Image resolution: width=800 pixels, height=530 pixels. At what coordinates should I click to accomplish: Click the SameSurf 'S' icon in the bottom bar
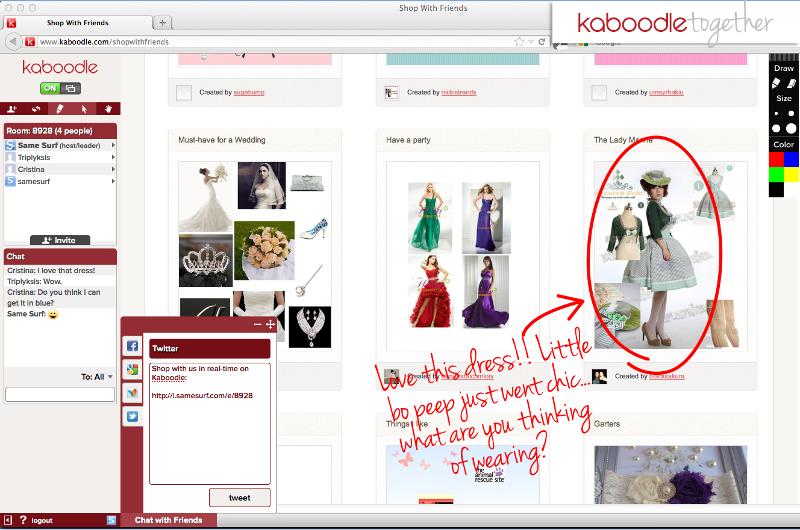[x=111, y=520]
